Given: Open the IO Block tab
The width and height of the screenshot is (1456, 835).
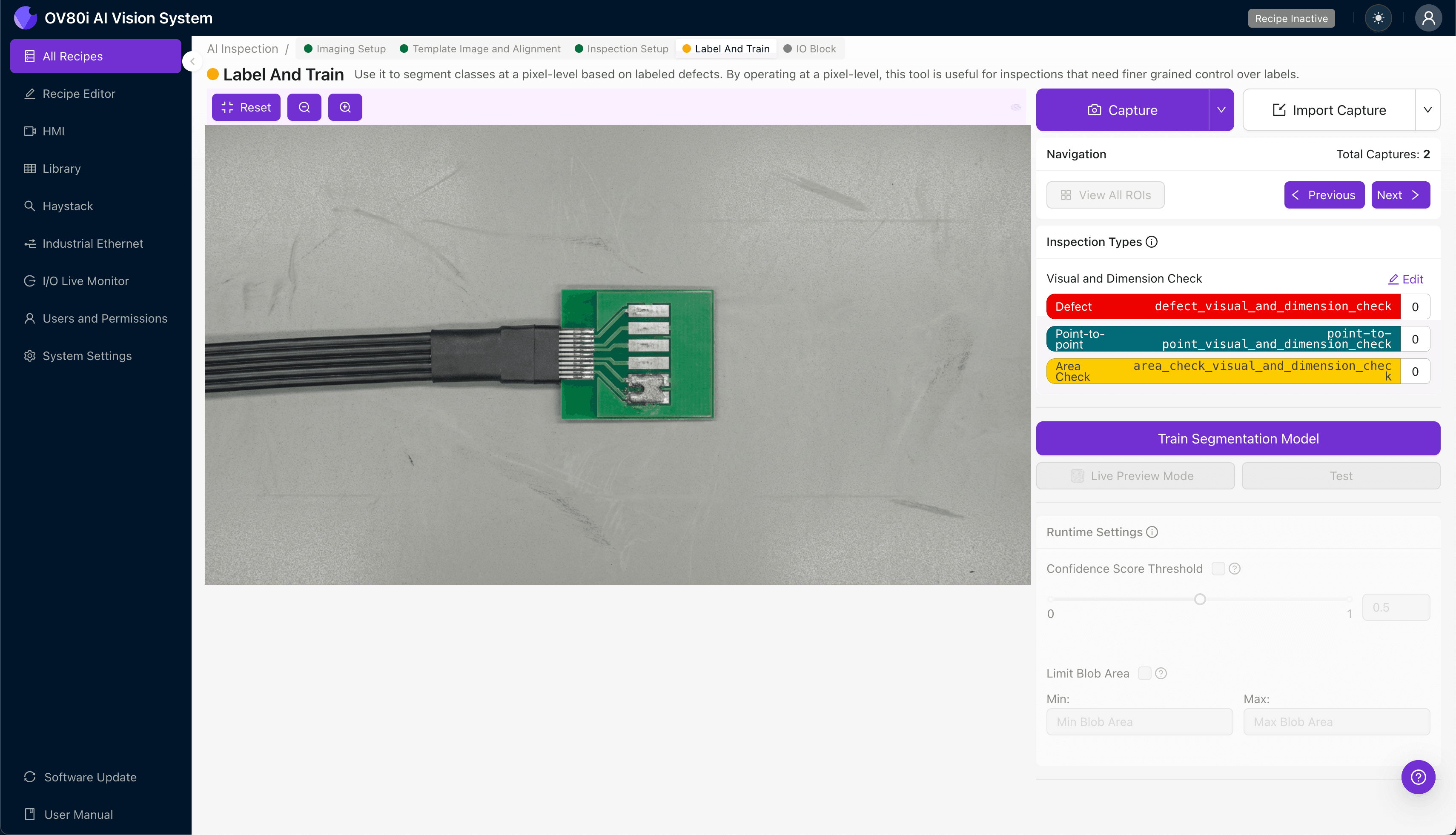Looking at the screenshot, I should (x=816, y=49).
